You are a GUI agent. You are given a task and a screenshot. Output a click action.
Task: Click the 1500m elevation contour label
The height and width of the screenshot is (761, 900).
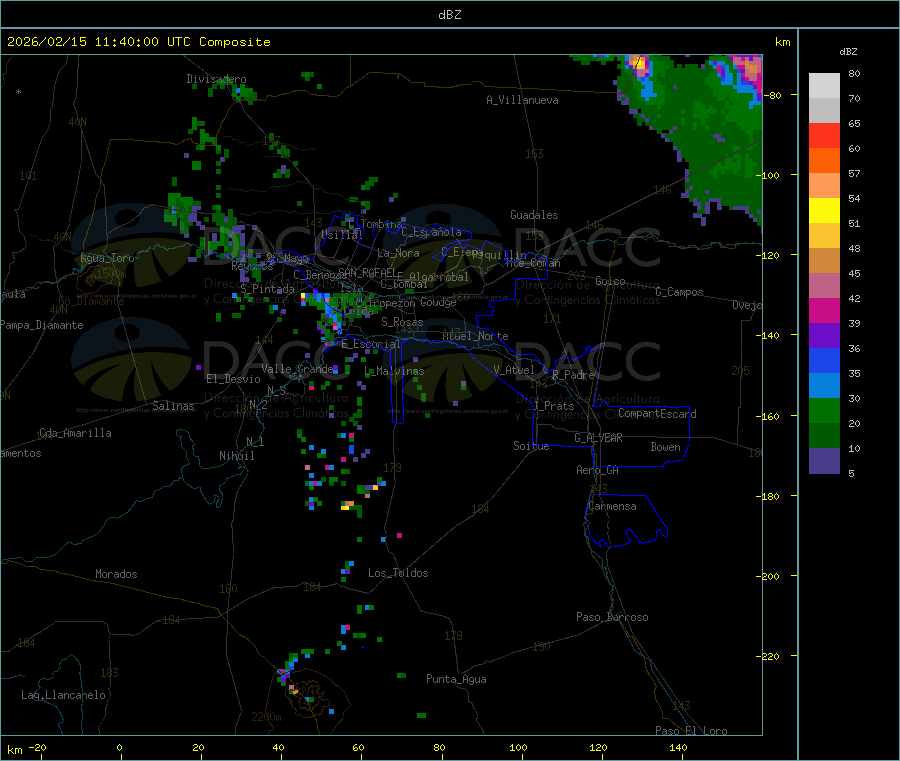(111, 274)
